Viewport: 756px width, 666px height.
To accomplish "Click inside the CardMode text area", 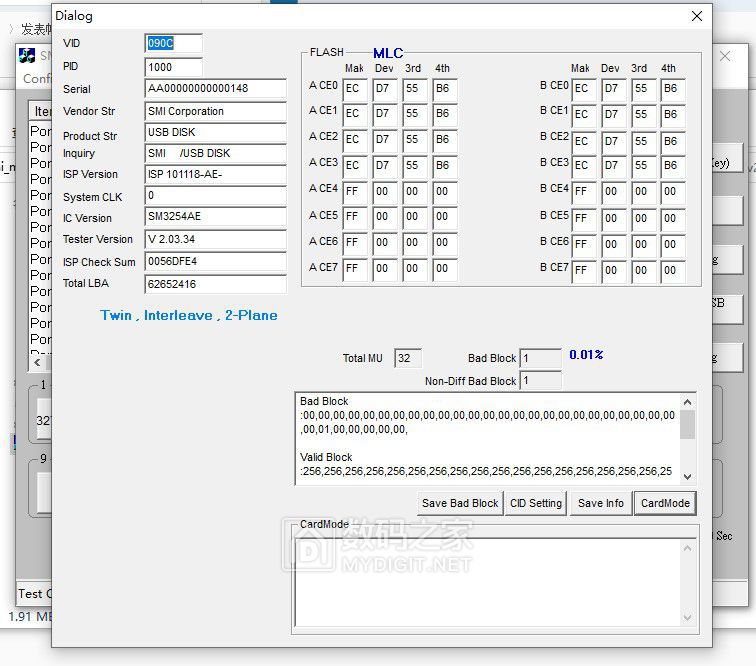I will pyautogui.click(x=487, y=583).
